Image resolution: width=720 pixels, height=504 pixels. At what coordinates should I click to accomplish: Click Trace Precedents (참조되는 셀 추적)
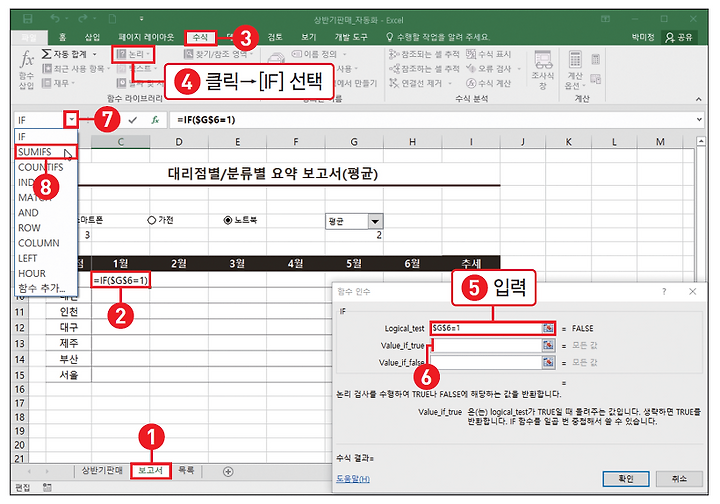[424, 54]
